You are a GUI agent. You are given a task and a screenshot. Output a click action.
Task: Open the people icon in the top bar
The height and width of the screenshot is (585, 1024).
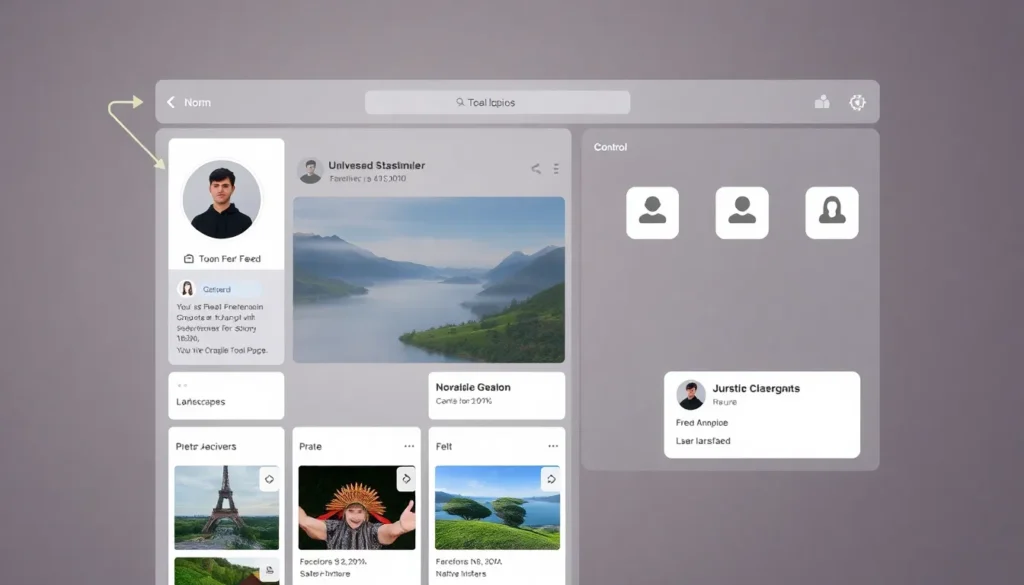click(822, 102)
